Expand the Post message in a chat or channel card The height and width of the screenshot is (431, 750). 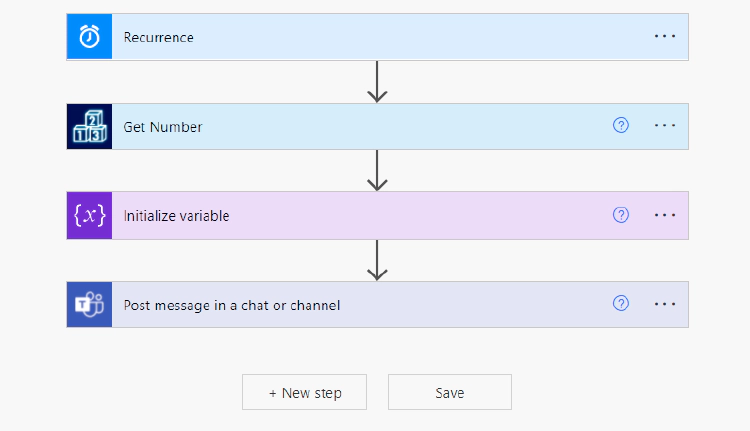click(377, 305)
